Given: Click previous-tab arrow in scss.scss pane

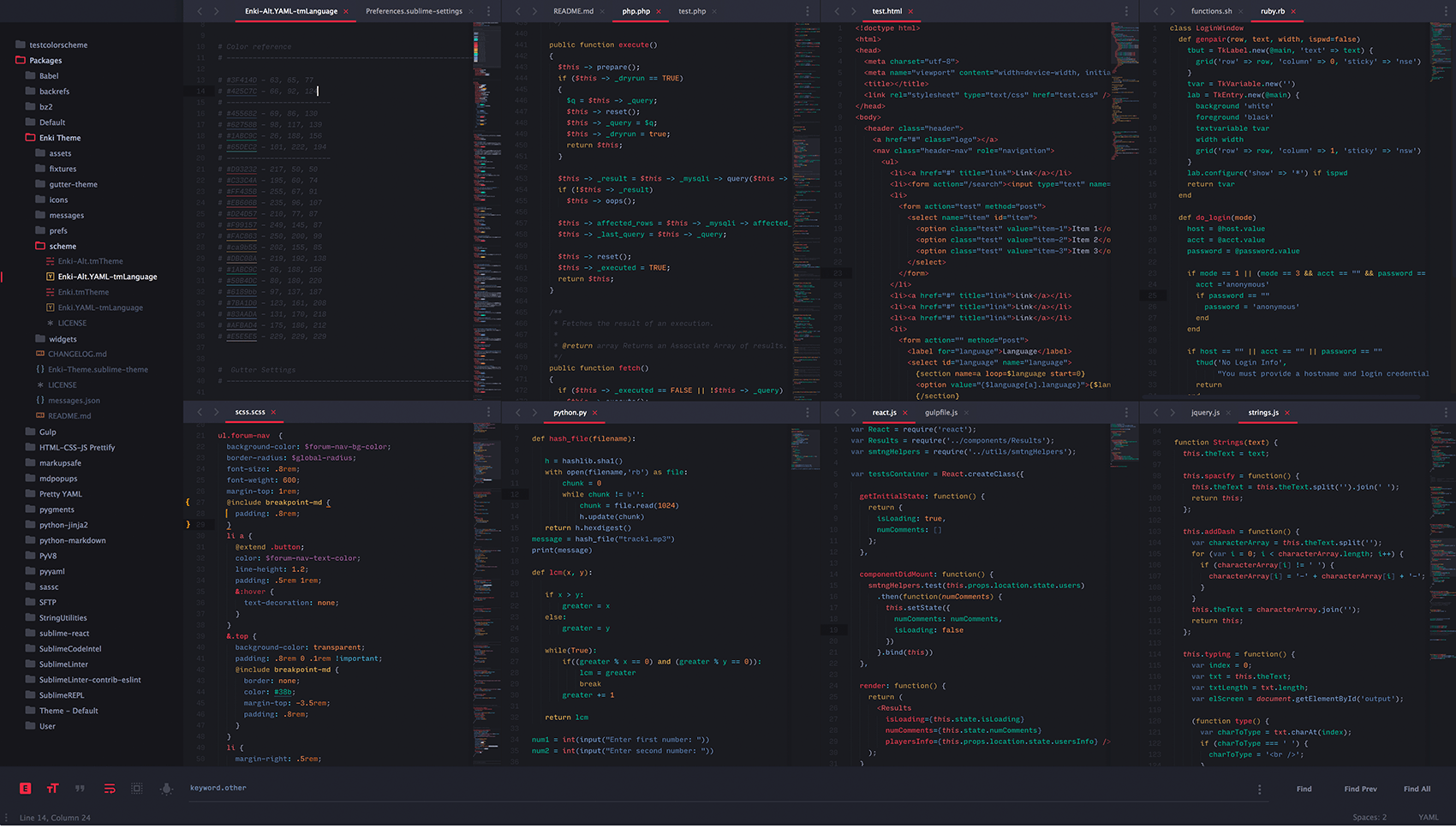Looking at the screenshot, I should (x=200, y=413).
